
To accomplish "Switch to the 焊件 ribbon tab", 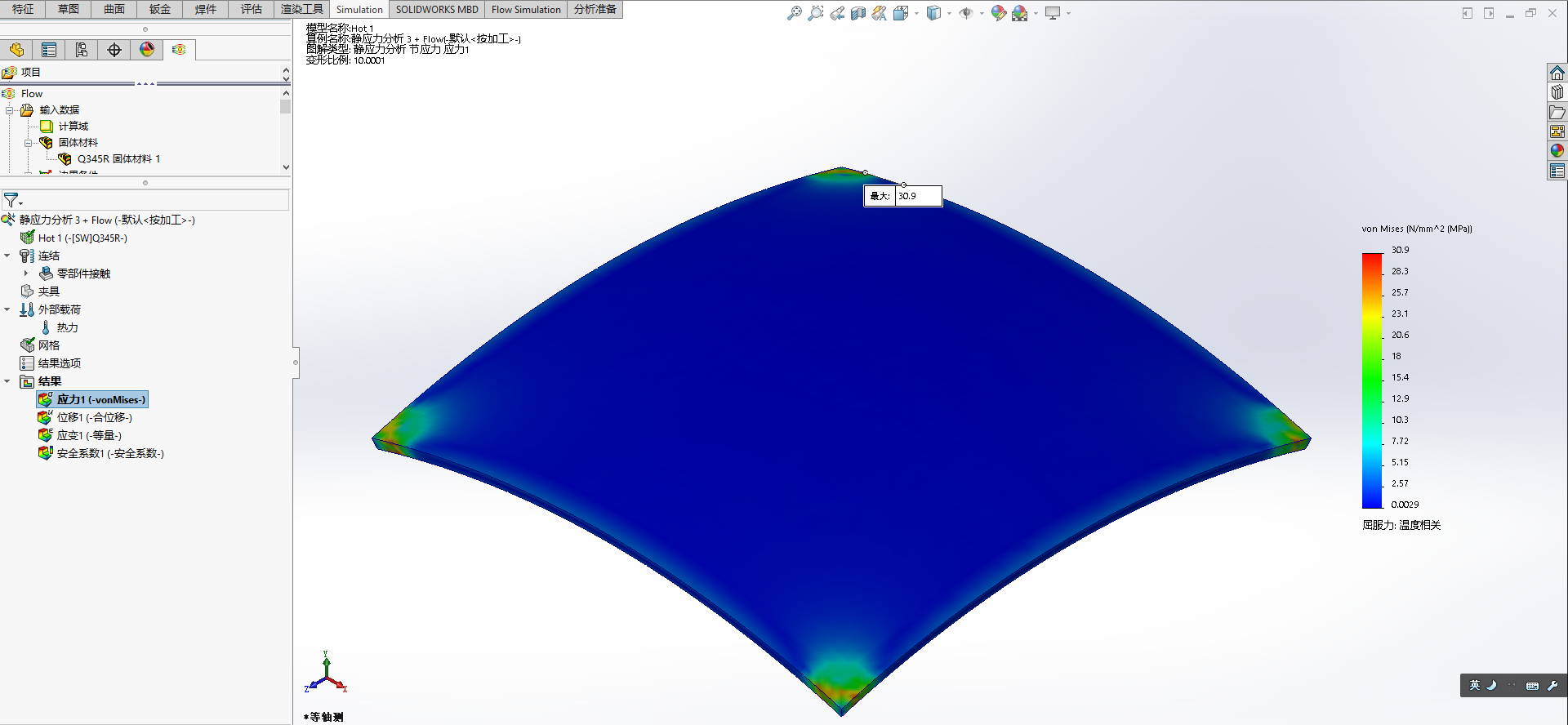I will point(206,9).
